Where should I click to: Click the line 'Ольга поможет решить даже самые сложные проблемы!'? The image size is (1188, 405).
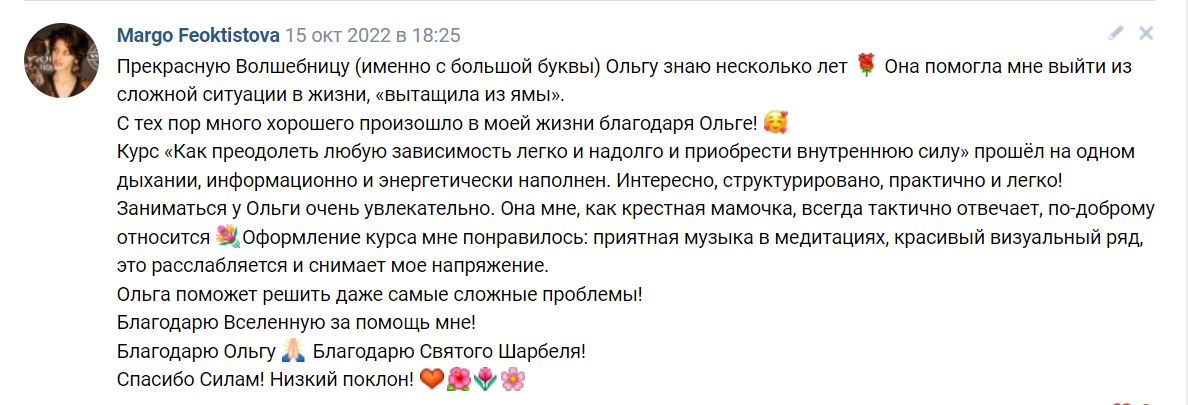click(379, 295)
